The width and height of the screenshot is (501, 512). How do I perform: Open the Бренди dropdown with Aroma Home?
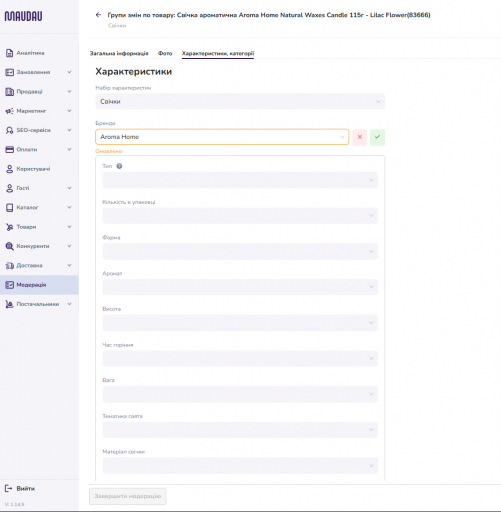pyautogui.click(x=222, y=137)
